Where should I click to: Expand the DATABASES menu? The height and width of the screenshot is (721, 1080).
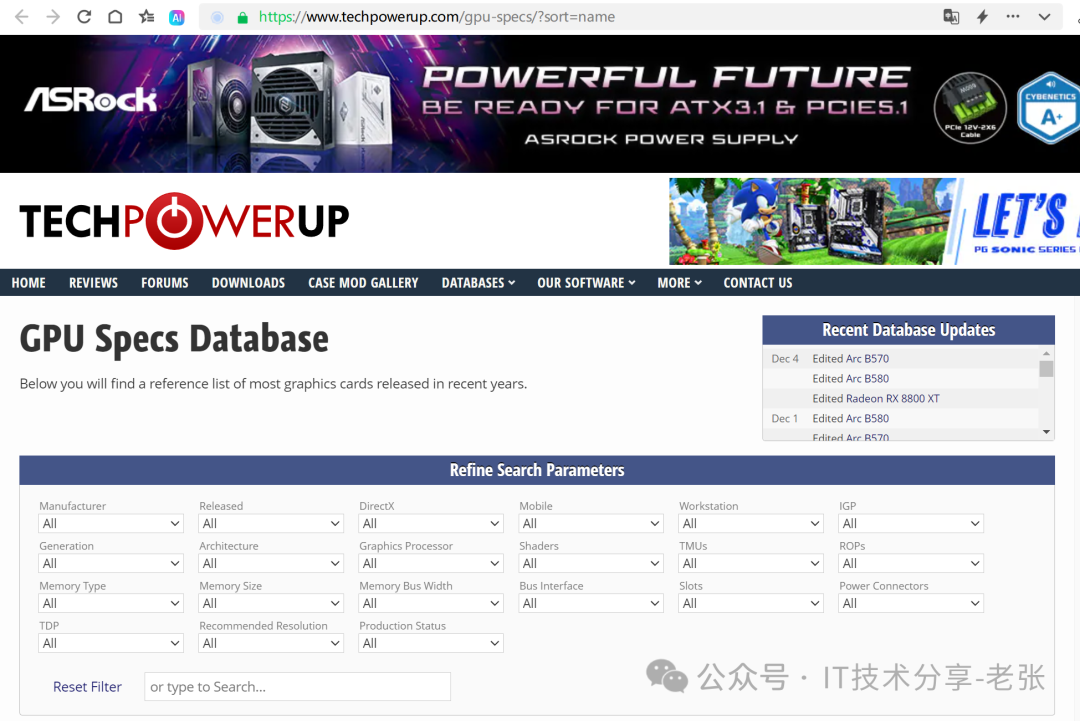click(478, 283)
